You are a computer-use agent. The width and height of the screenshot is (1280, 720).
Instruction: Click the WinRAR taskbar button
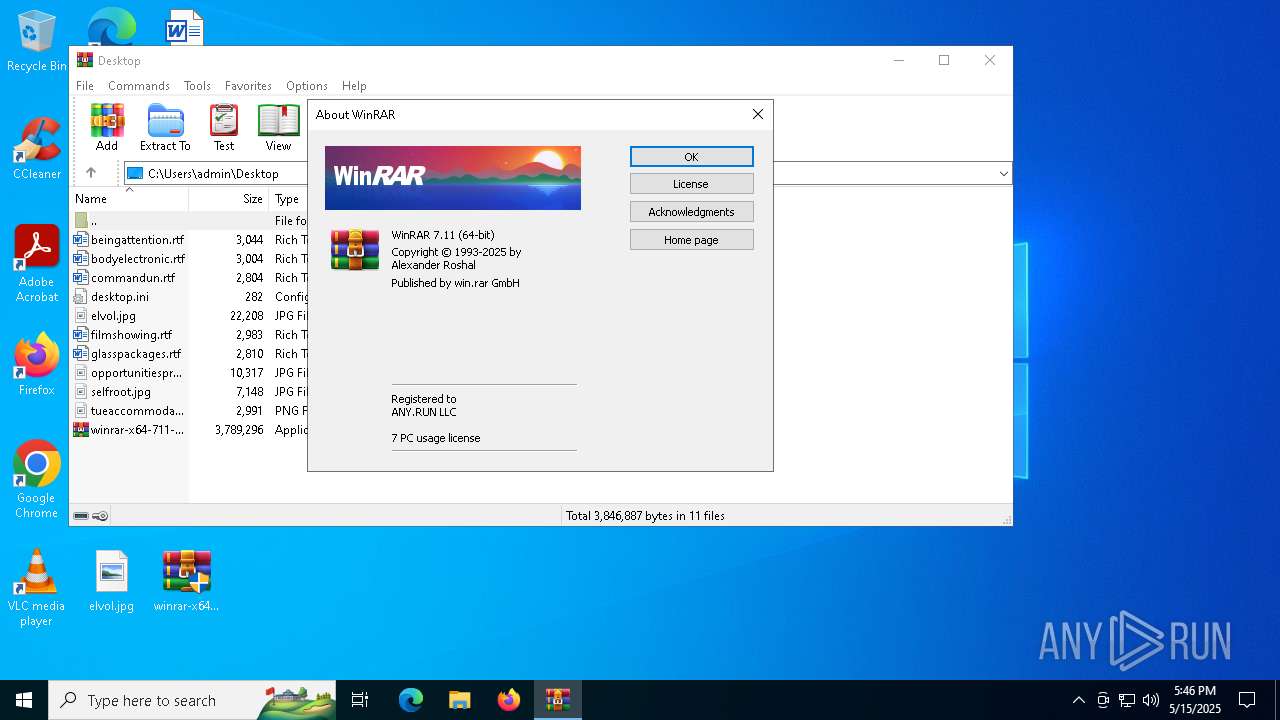(x=558, y=700)
